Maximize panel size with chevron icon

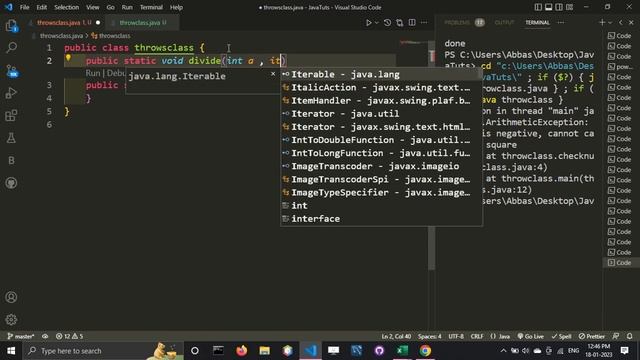click(621, 23)
